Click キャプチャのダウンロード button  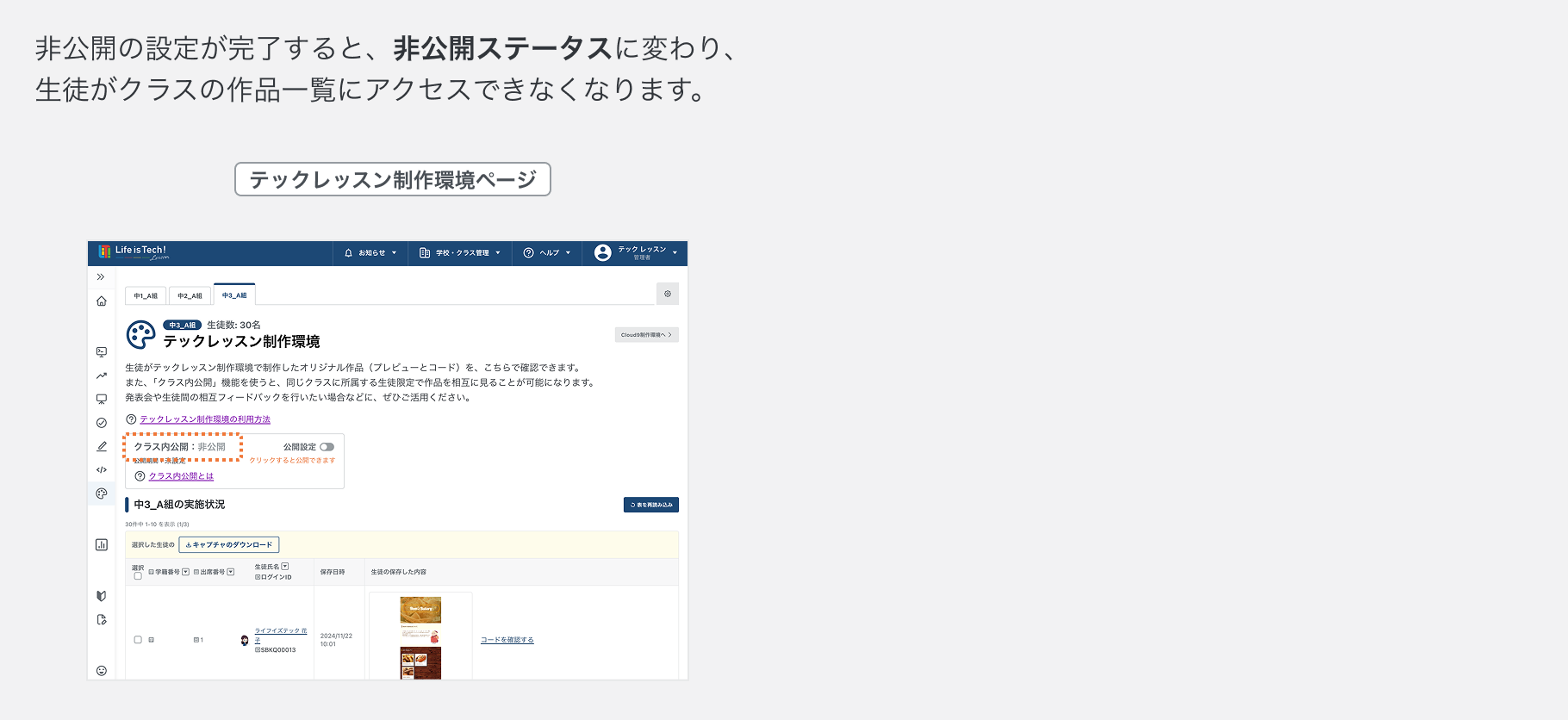click(229, 545)
